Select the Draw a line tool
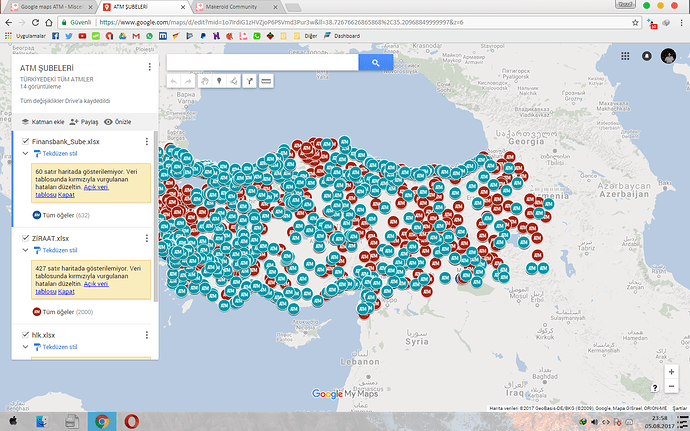The height and width of the screenshot is (431, 690). click(x=234, y=81)
